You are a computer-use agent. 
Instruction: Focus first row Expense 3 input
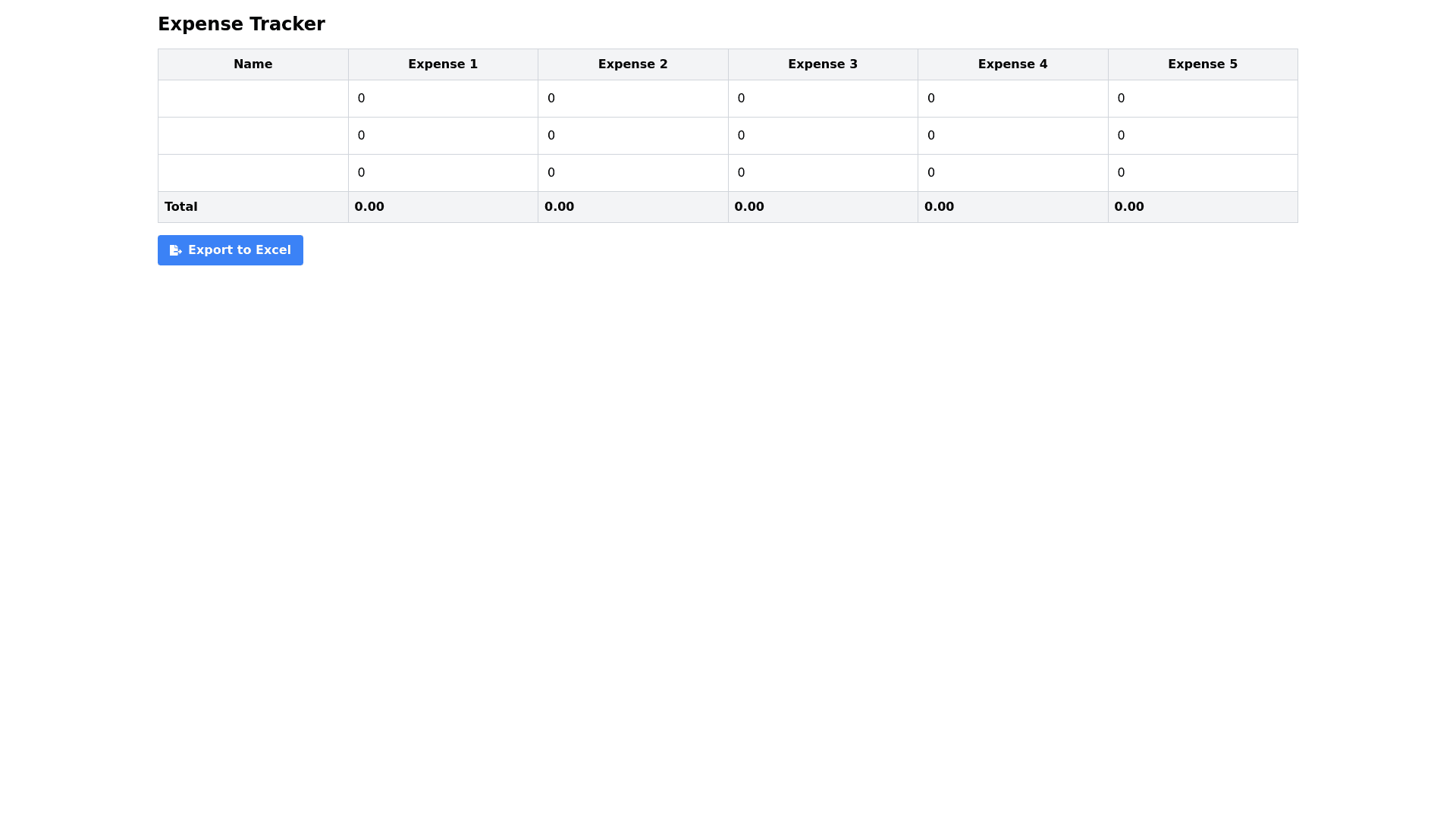(823, 99)
